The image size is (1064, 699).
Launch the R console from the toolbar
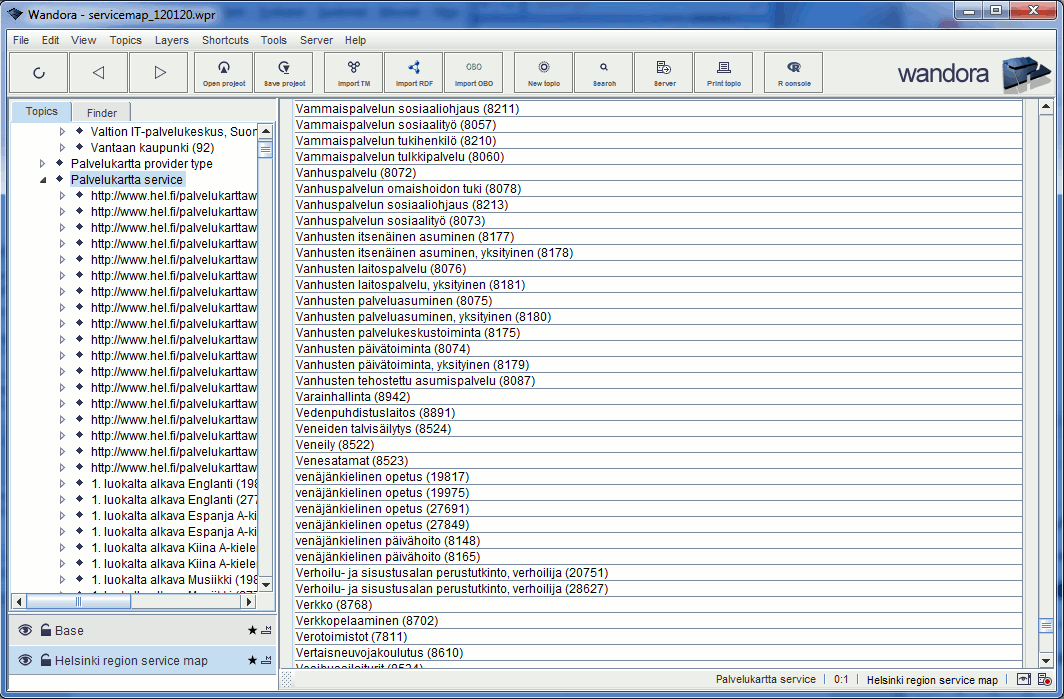[x=793, y=71]
